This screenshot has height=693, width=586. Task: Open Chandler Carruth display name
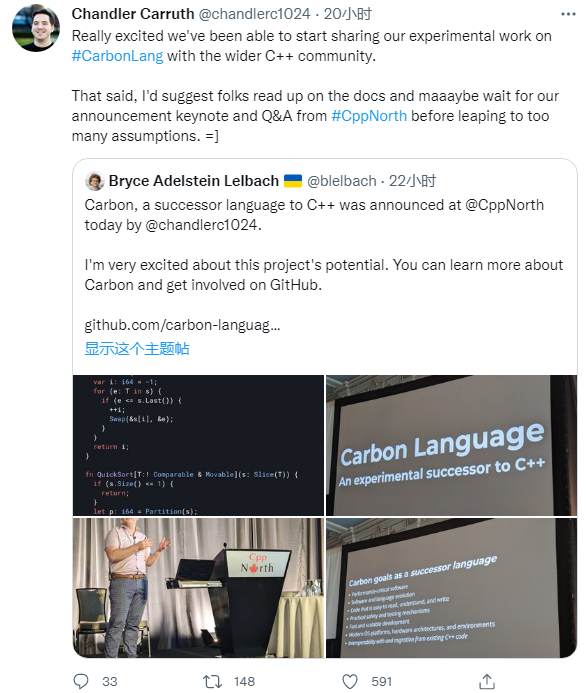tap(133, 14)
